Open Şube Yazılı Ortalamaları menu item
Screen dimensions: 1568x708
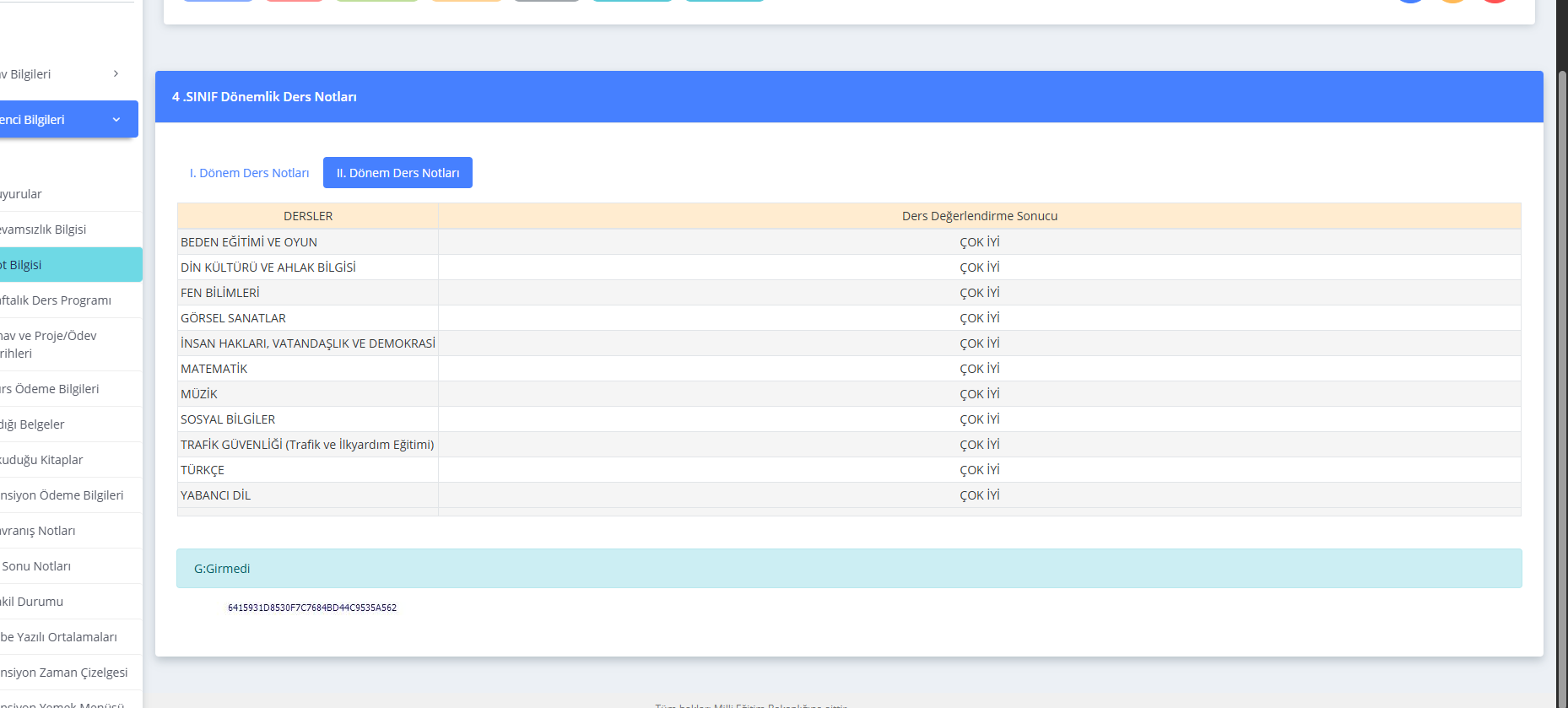point(59,637)
